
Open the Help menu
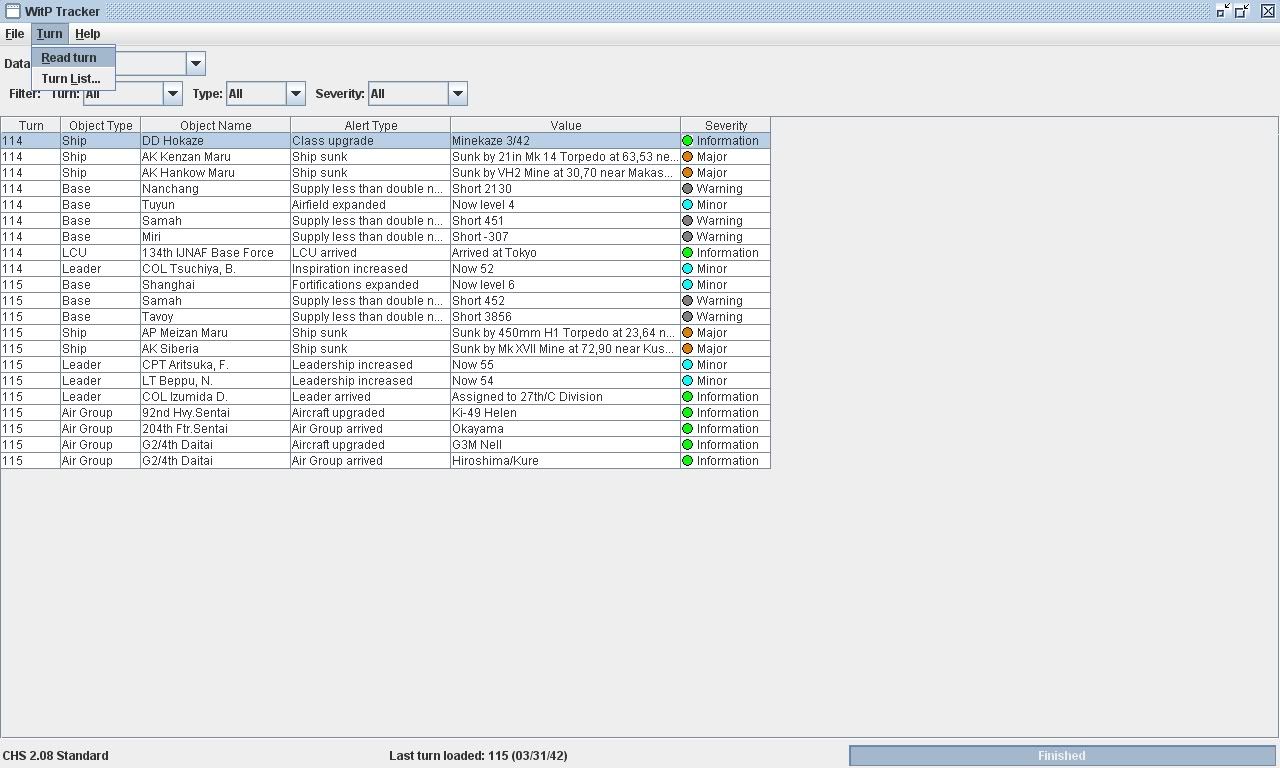click(x=88, y=34)
